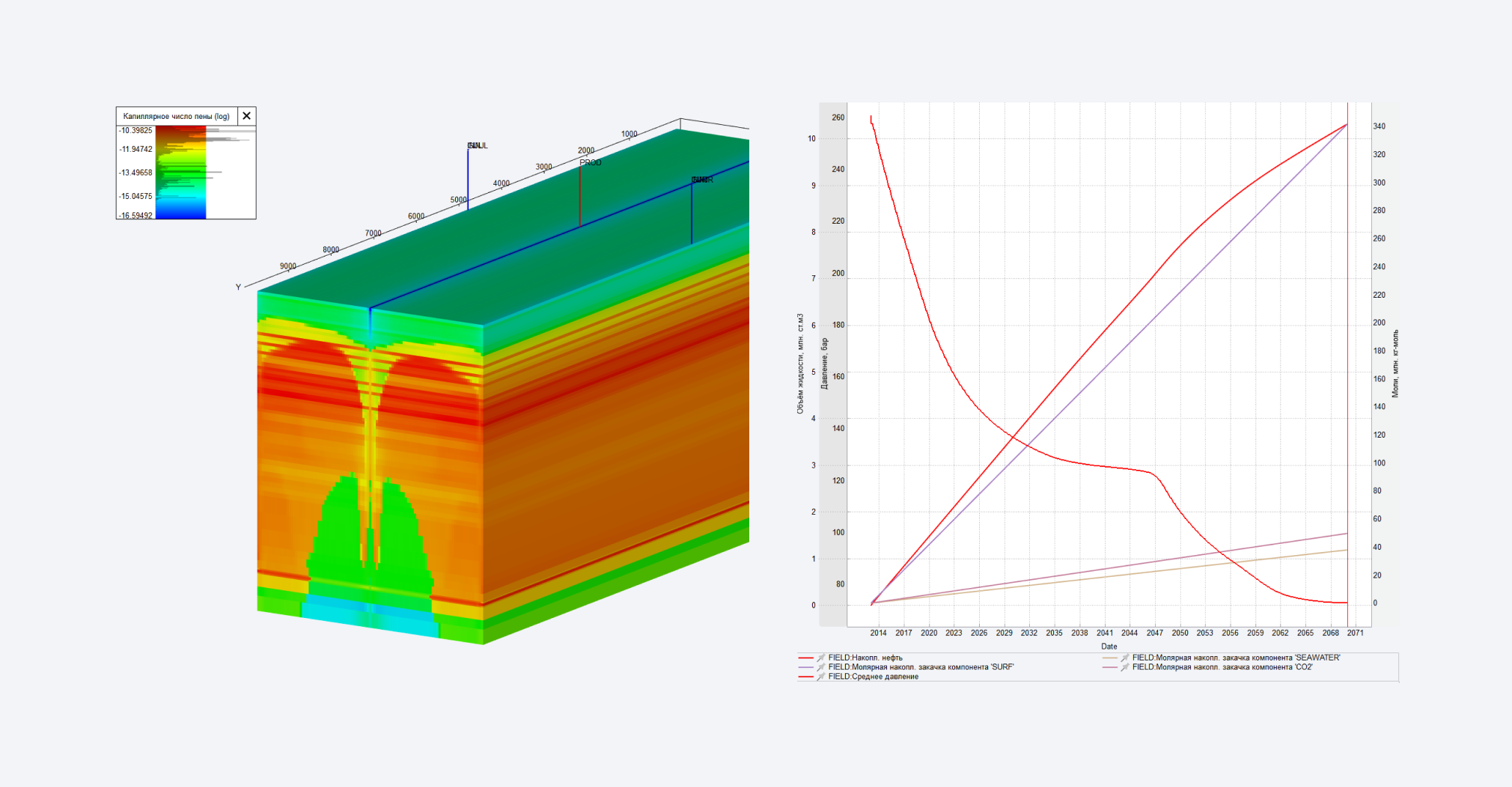
Task: Click the '260' tick on the pressure axis
Action: [838, 117]
